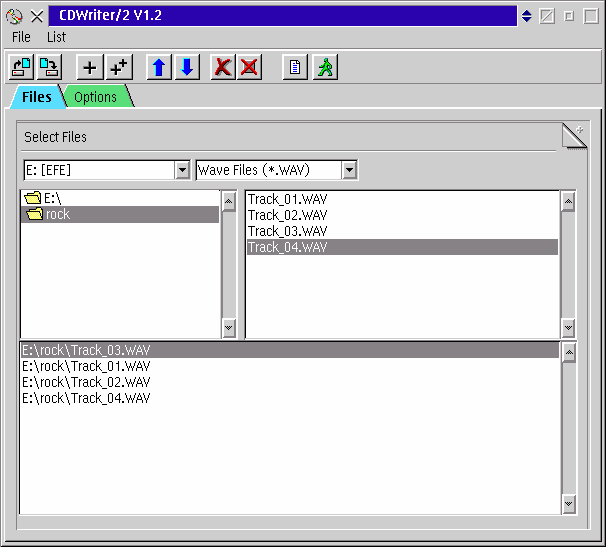The width and height of the screenshot is (606, 547).
Task: Move selected track up with blue arrow
Action: [159, 68]
